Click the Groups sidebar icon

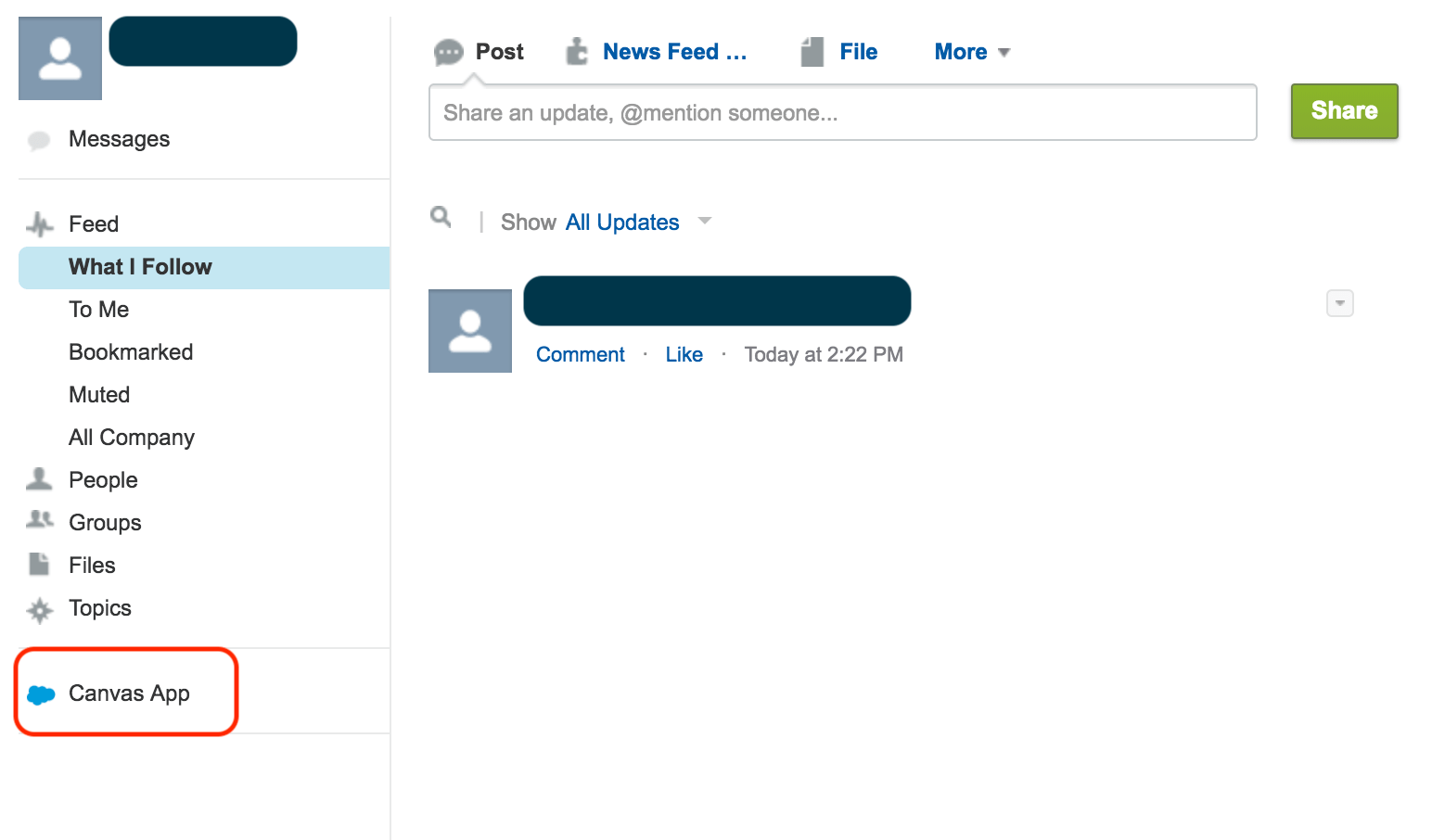(39, 521)
